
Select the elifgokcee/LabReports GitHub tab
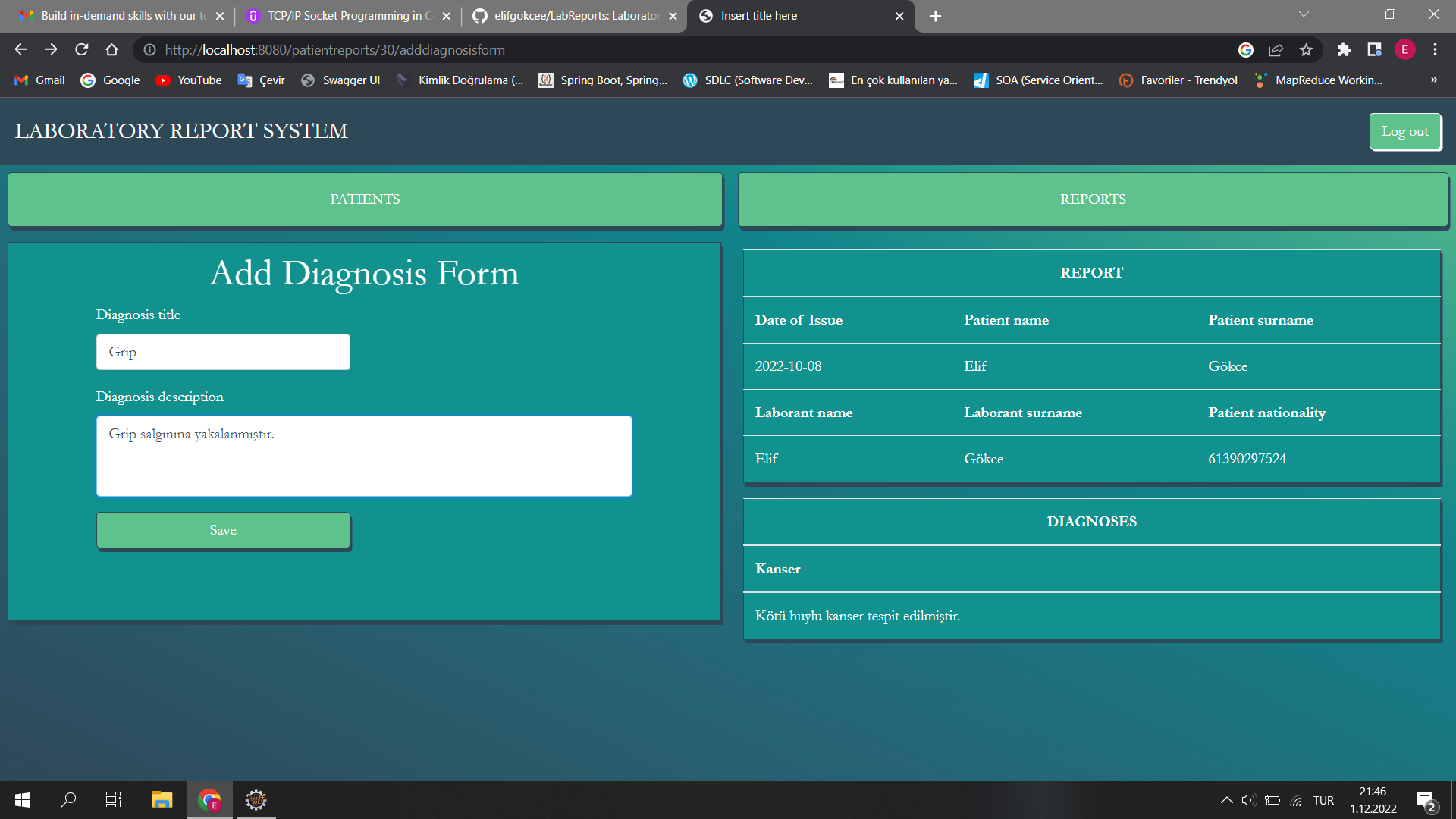click(569, 15)
